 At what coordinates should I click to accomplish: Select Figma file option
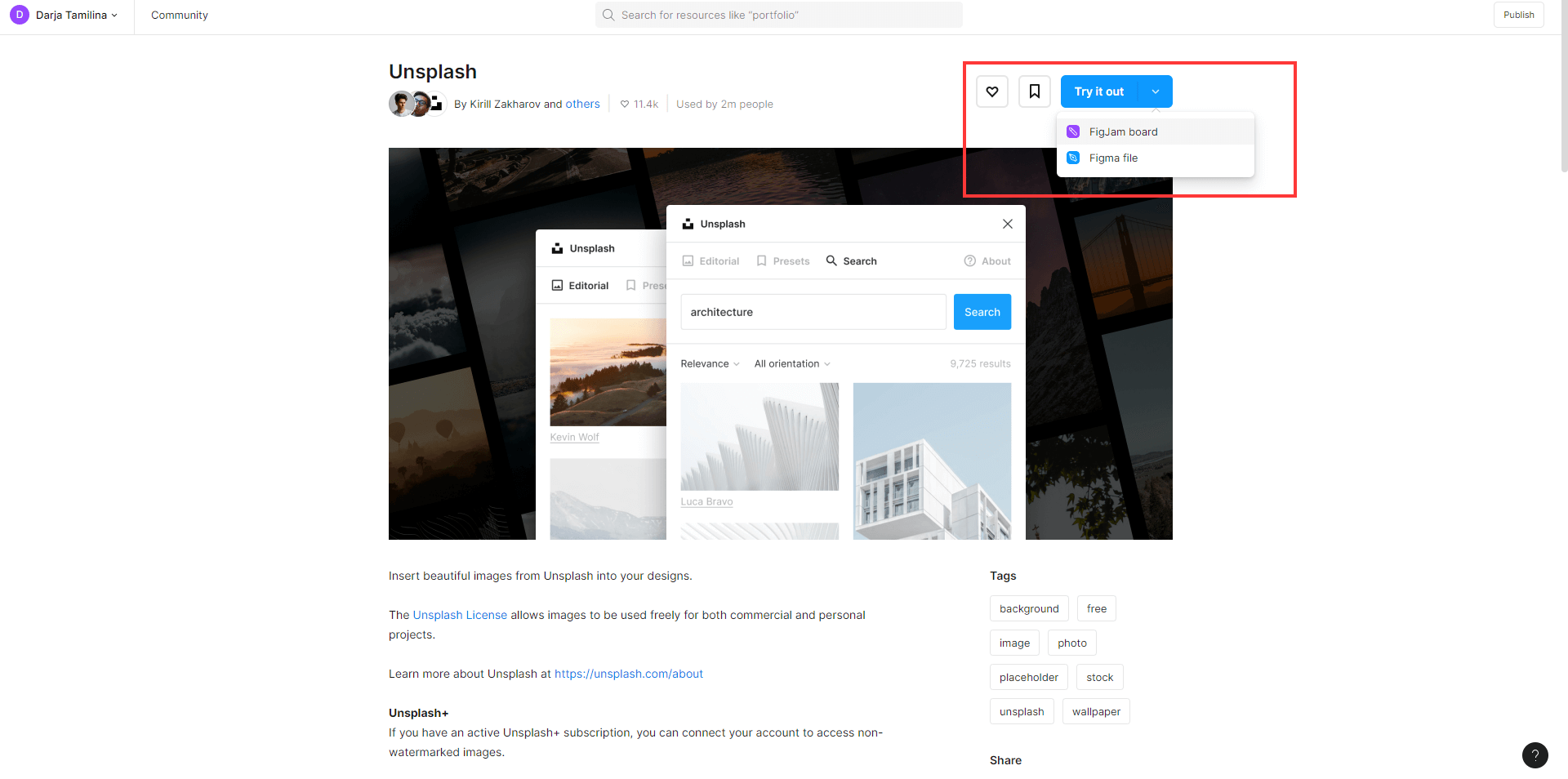coord(1156,158)
